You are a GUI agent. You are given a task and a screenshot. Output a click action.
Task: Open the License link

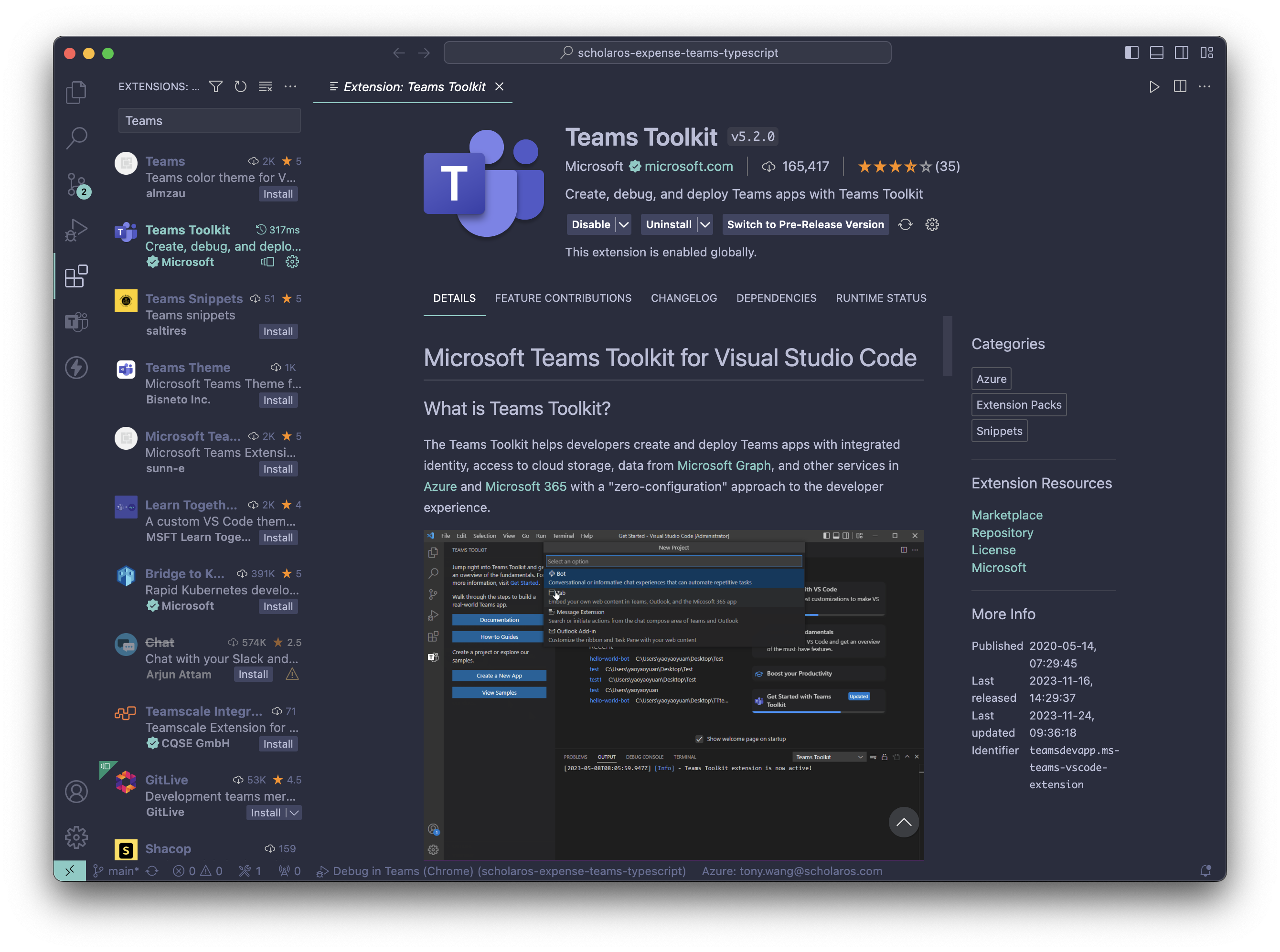tap(993, 550)
